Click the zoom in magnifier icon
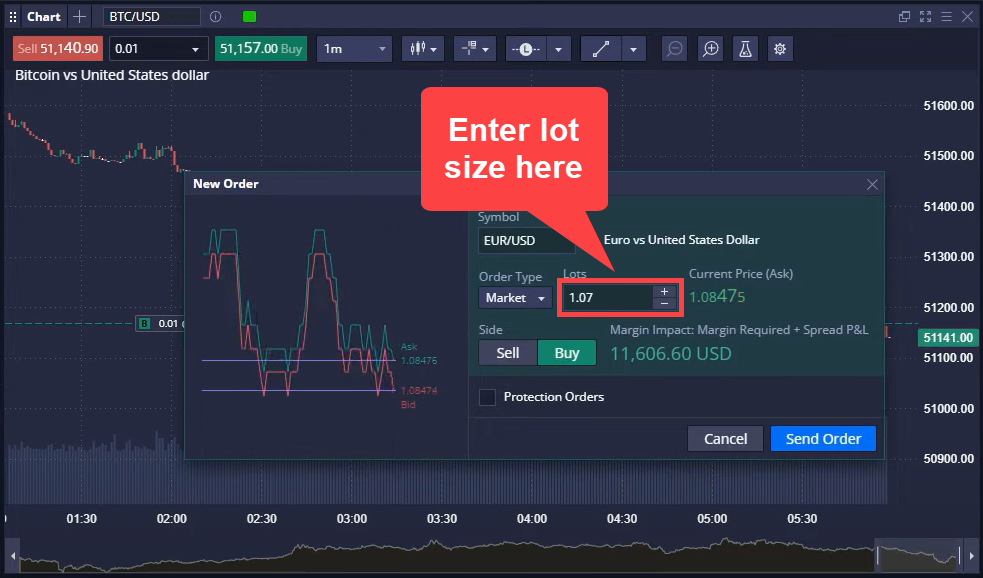Screen dimensions: 983x578 (x=709, y=49)
